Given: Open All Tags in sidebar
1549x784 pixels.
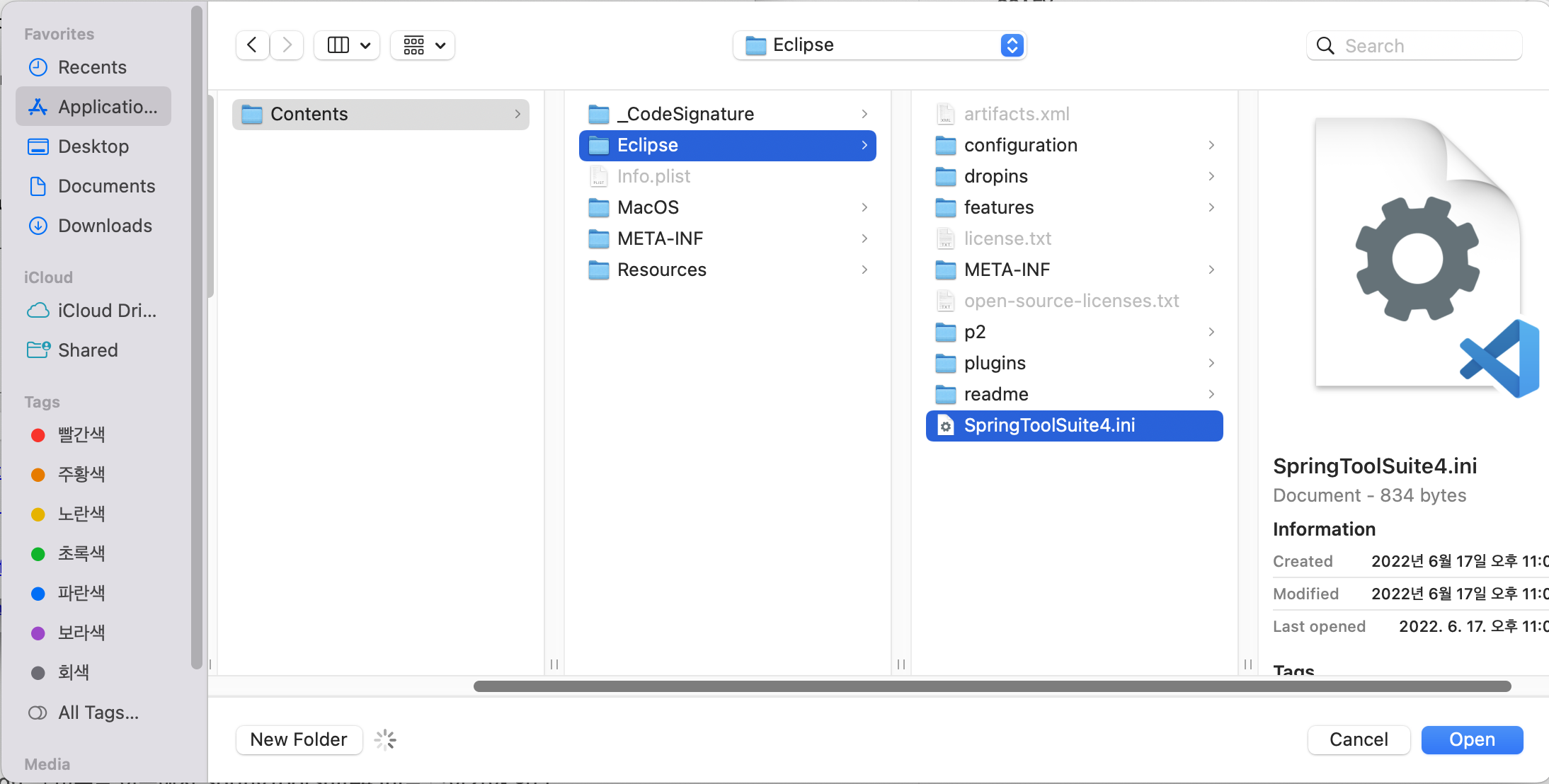Looking at the screenshot, I should coord(98,713).
